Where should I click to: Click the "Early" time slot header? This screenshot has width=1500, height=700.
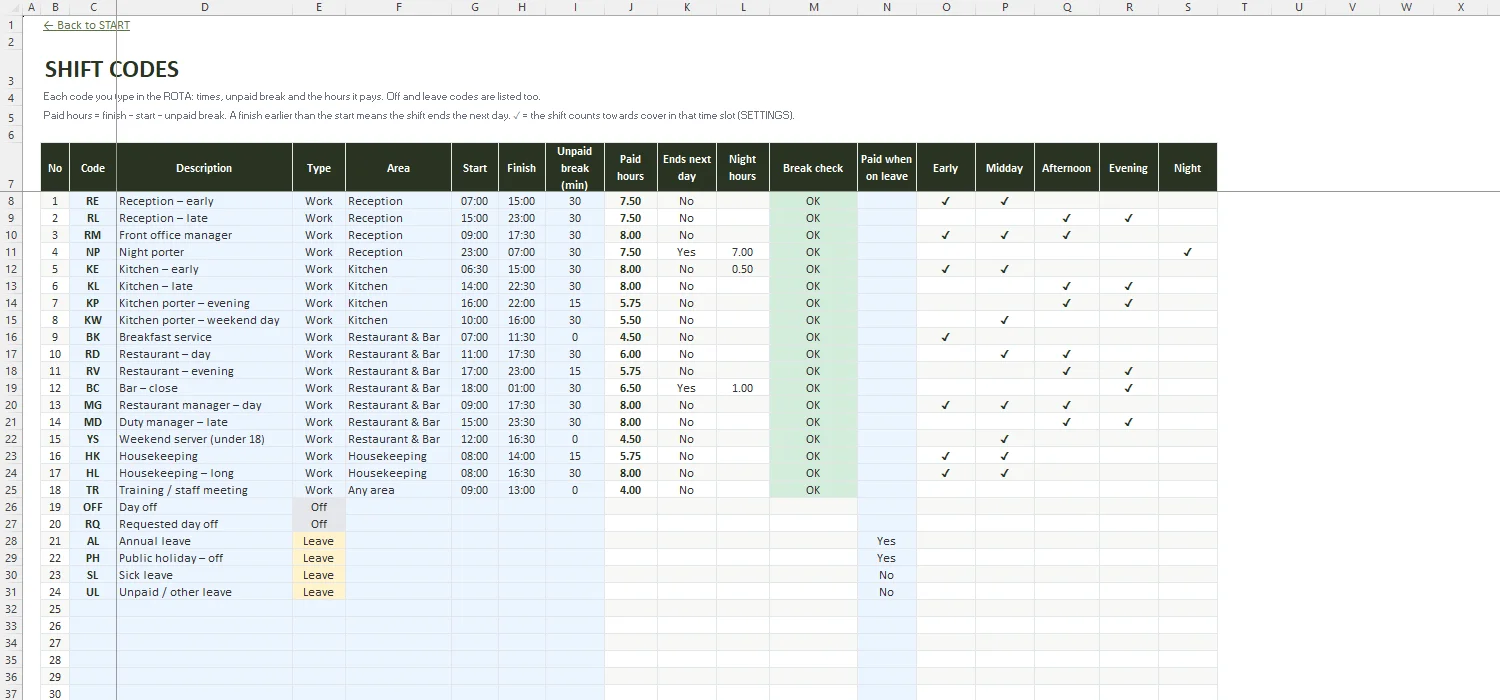tap(946, 167)
